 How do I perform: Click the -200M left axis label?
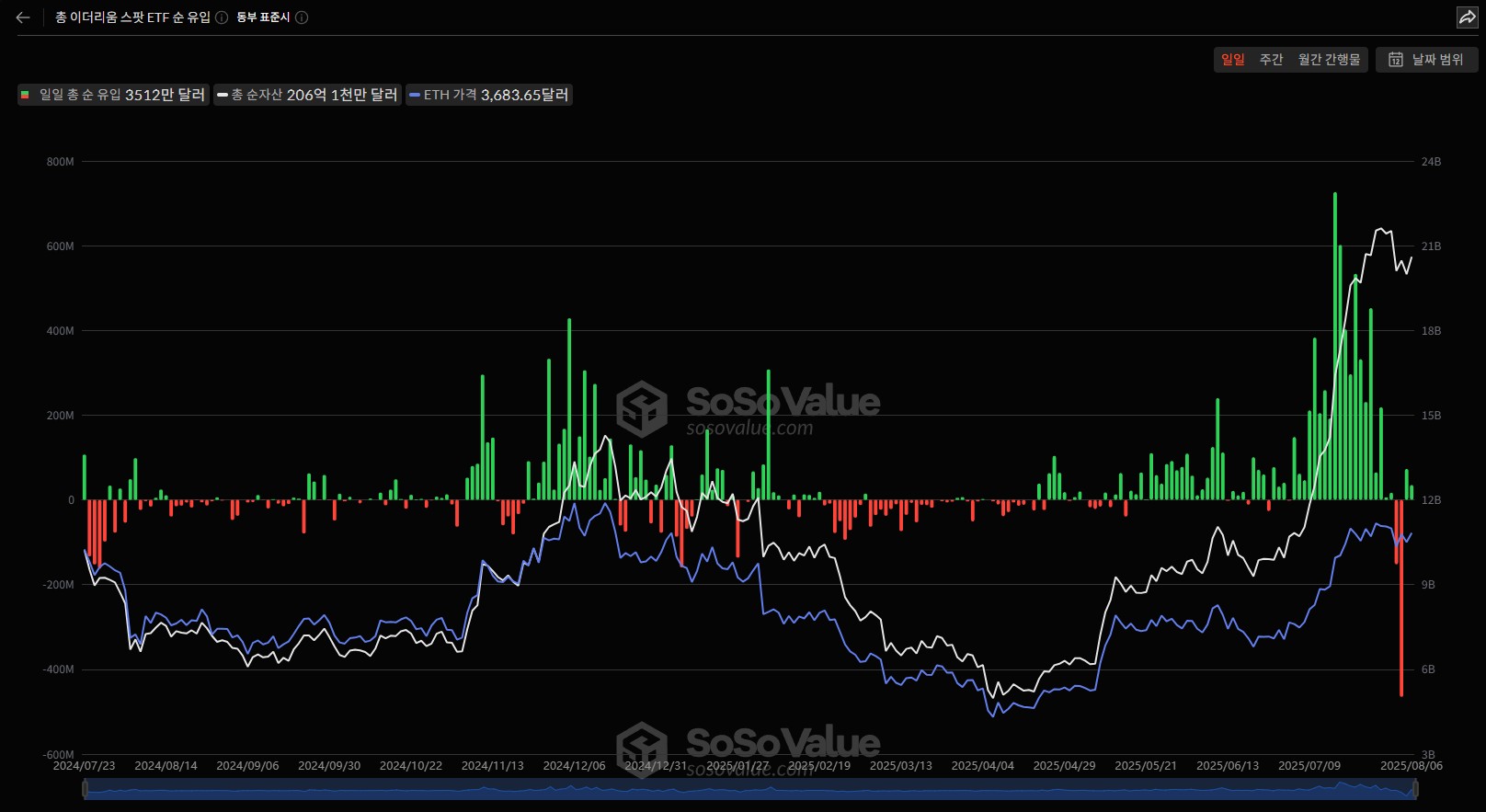point(58,585)
